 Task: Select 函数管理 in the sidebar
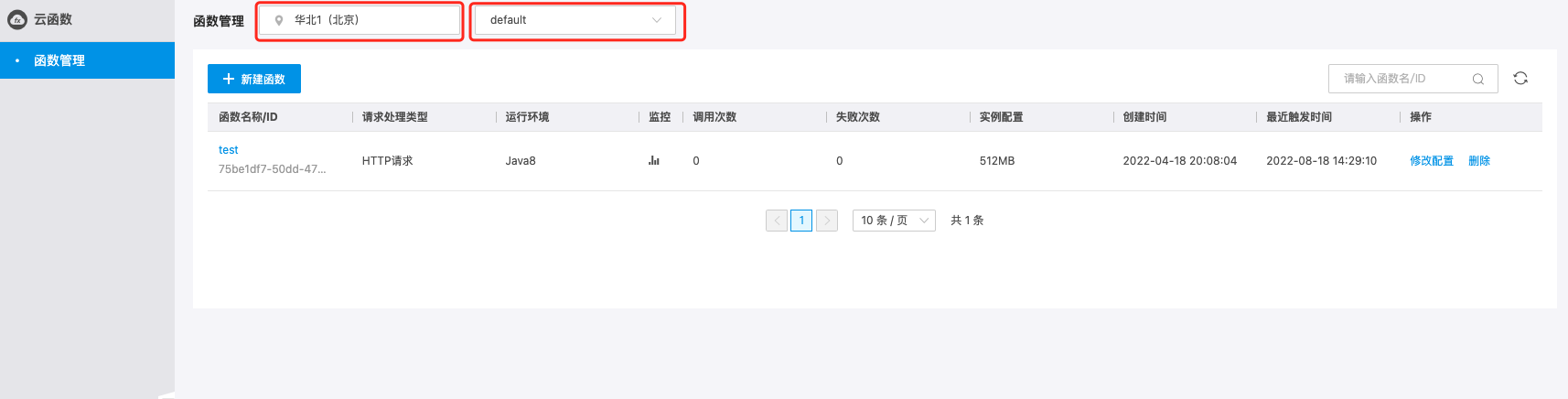click(x=59, y=60)
